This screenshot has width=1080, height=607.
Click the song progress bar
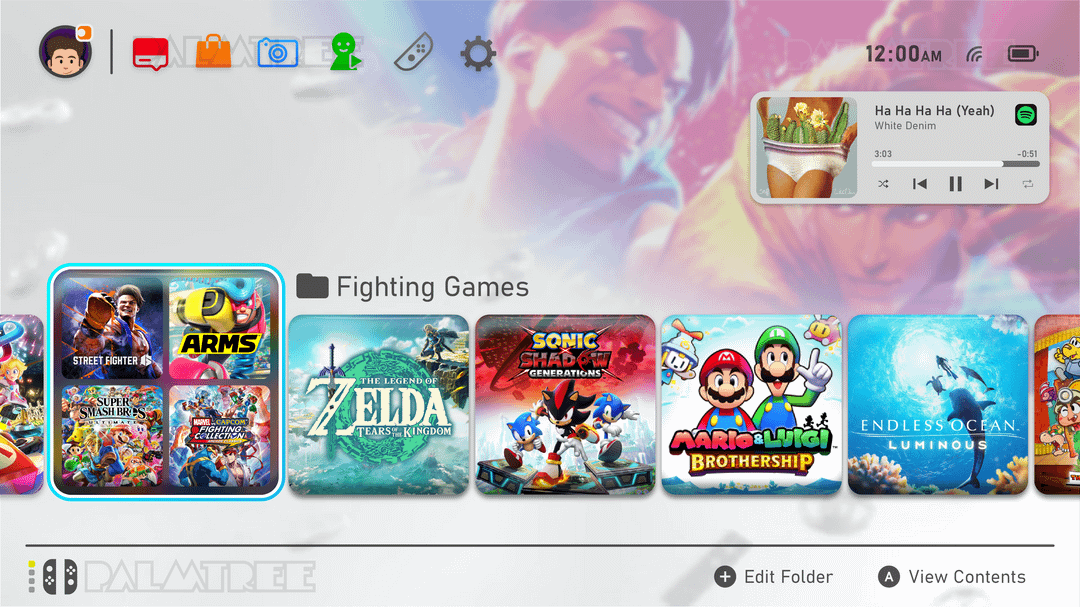[955, 164]
